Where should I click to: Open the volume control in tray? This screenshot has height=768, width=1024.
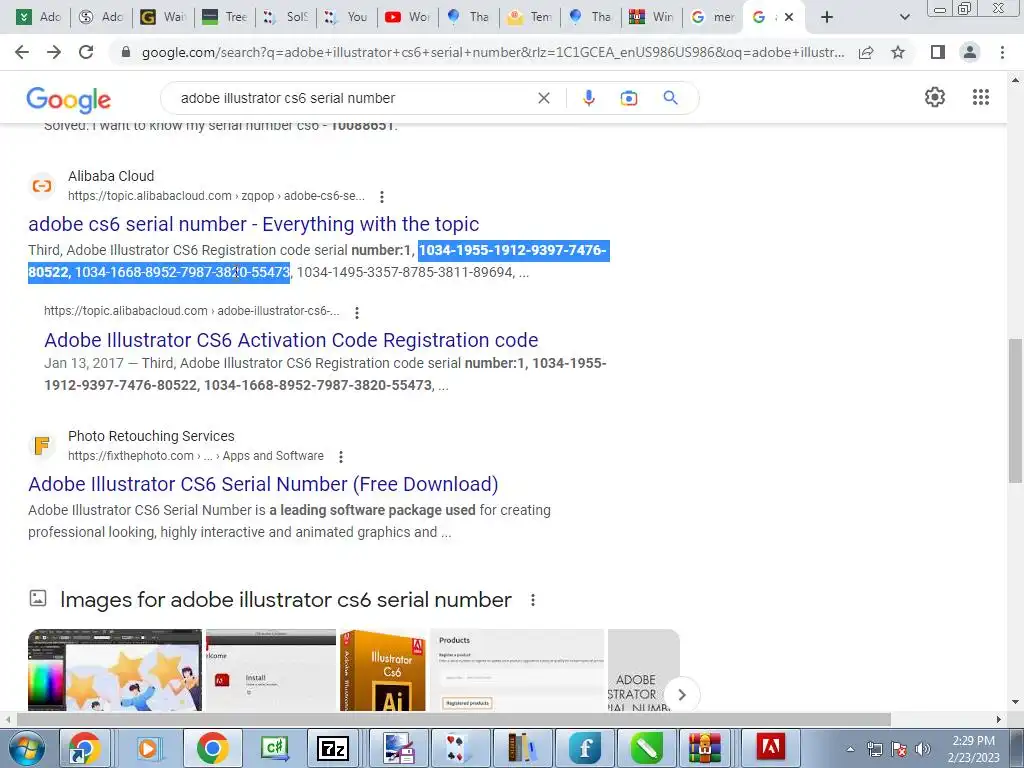tap(923, 749)
